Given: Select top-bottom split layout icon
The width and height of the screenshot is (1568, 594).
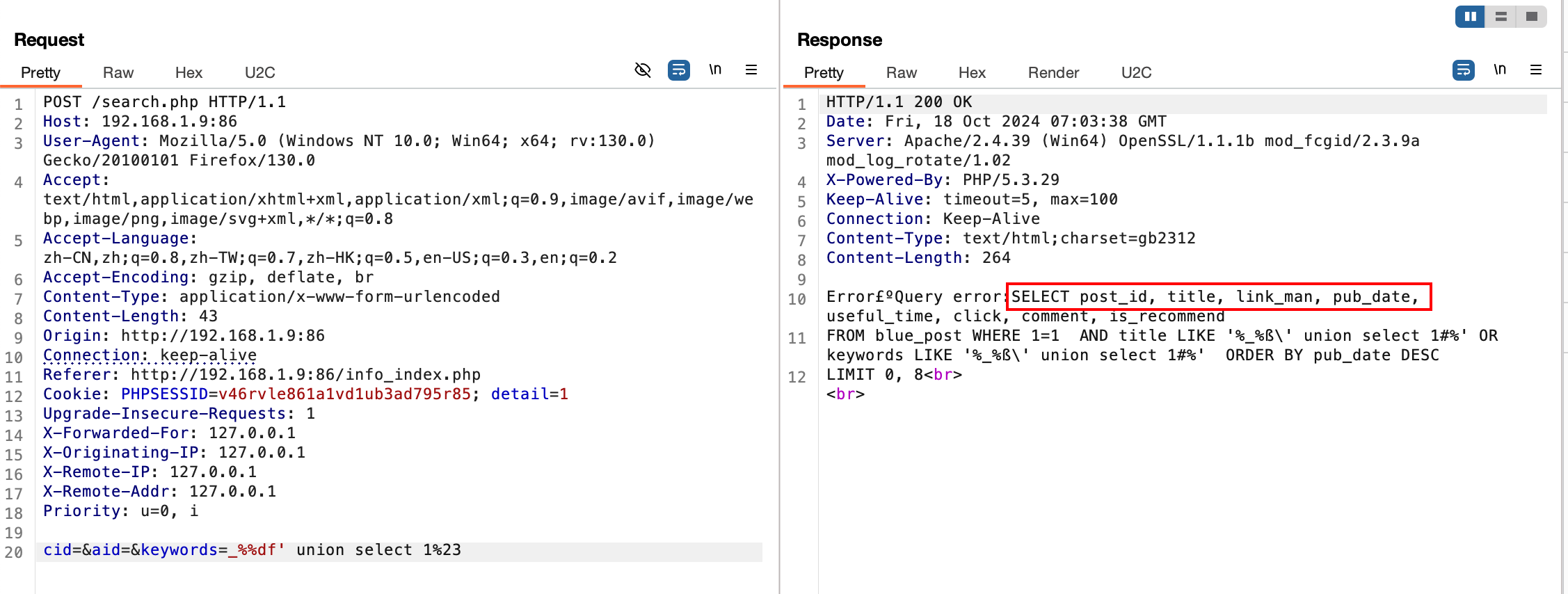Looking at the screenshot, I should (x=1501, y=16).
